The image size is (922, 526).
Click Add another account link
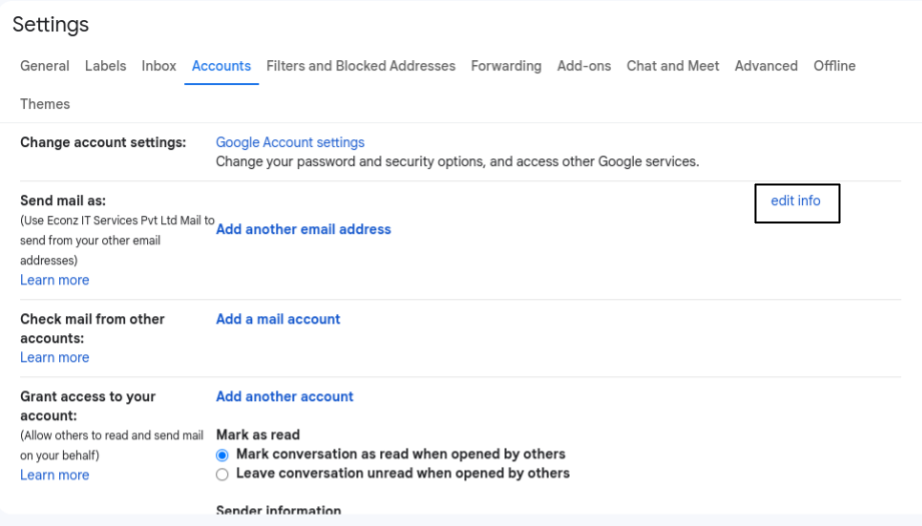285,397
